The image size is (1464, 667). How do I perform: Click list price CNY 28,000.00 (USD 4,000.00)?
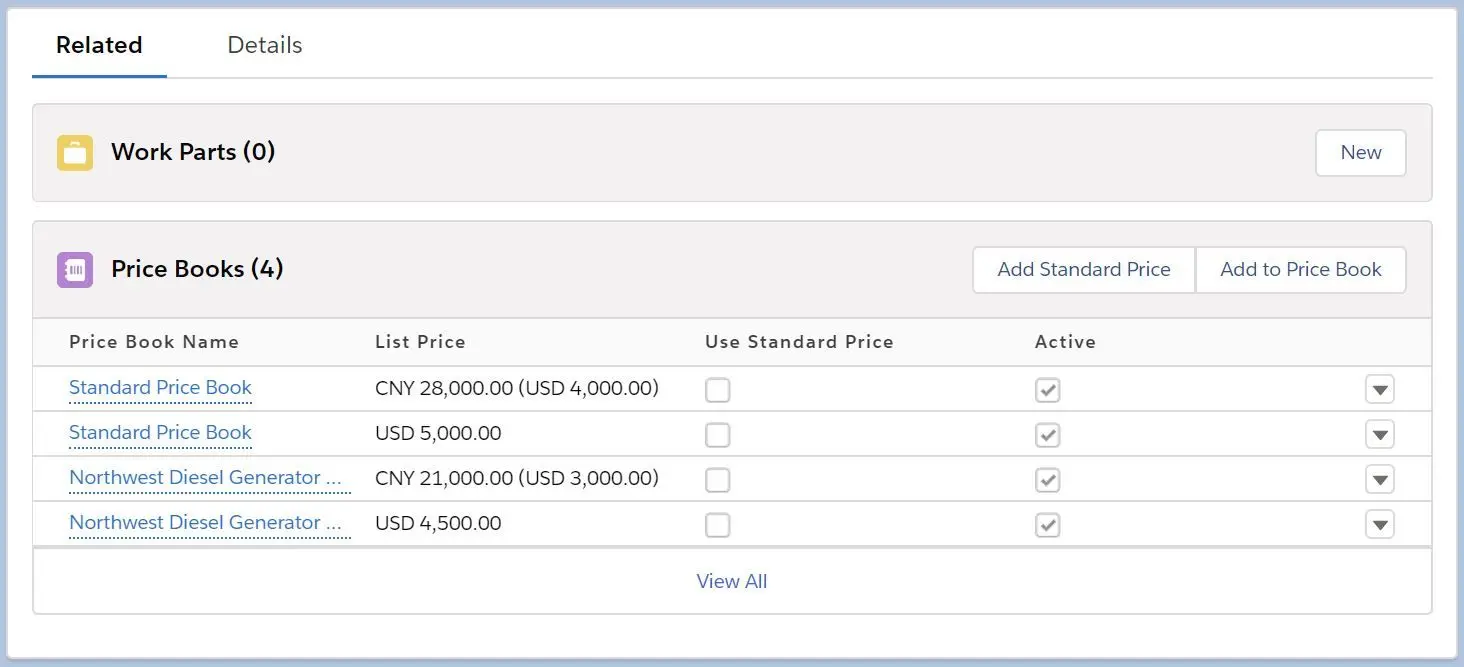pos(517,388)
